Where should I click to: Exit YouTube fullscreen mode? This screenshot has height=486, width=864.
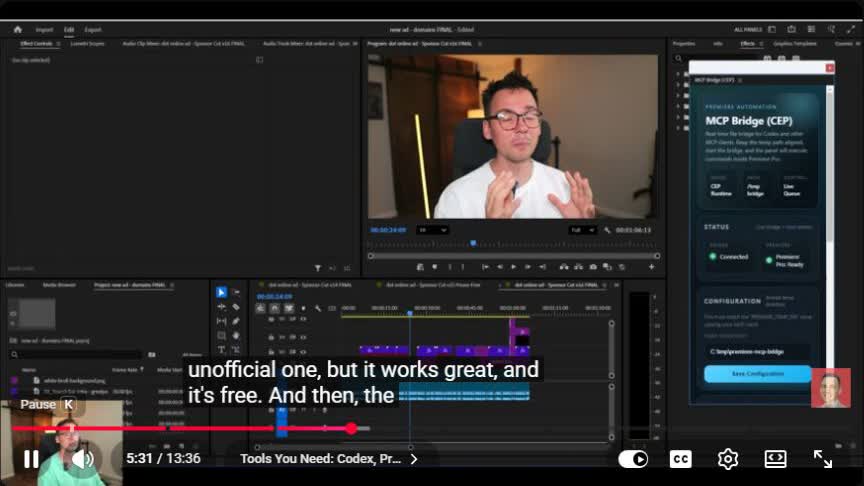tap(823, 459)
